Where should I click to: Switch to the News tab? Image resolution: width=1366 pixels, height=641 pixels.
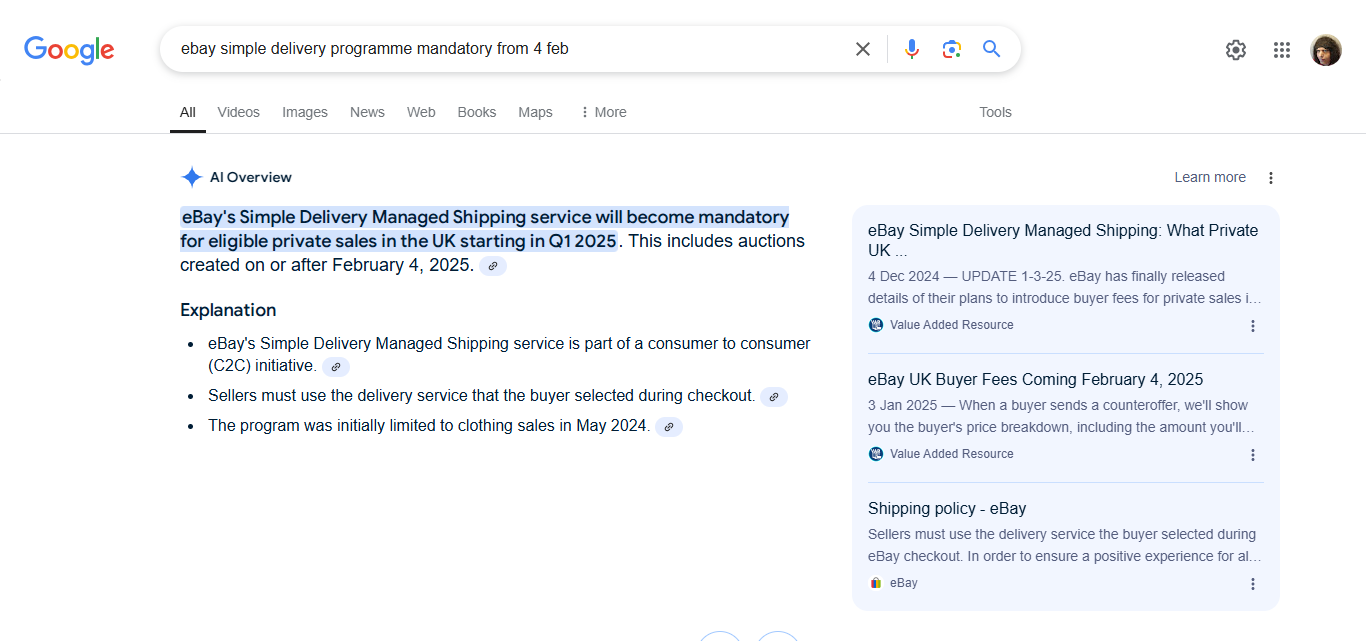[x=367, y=112]
